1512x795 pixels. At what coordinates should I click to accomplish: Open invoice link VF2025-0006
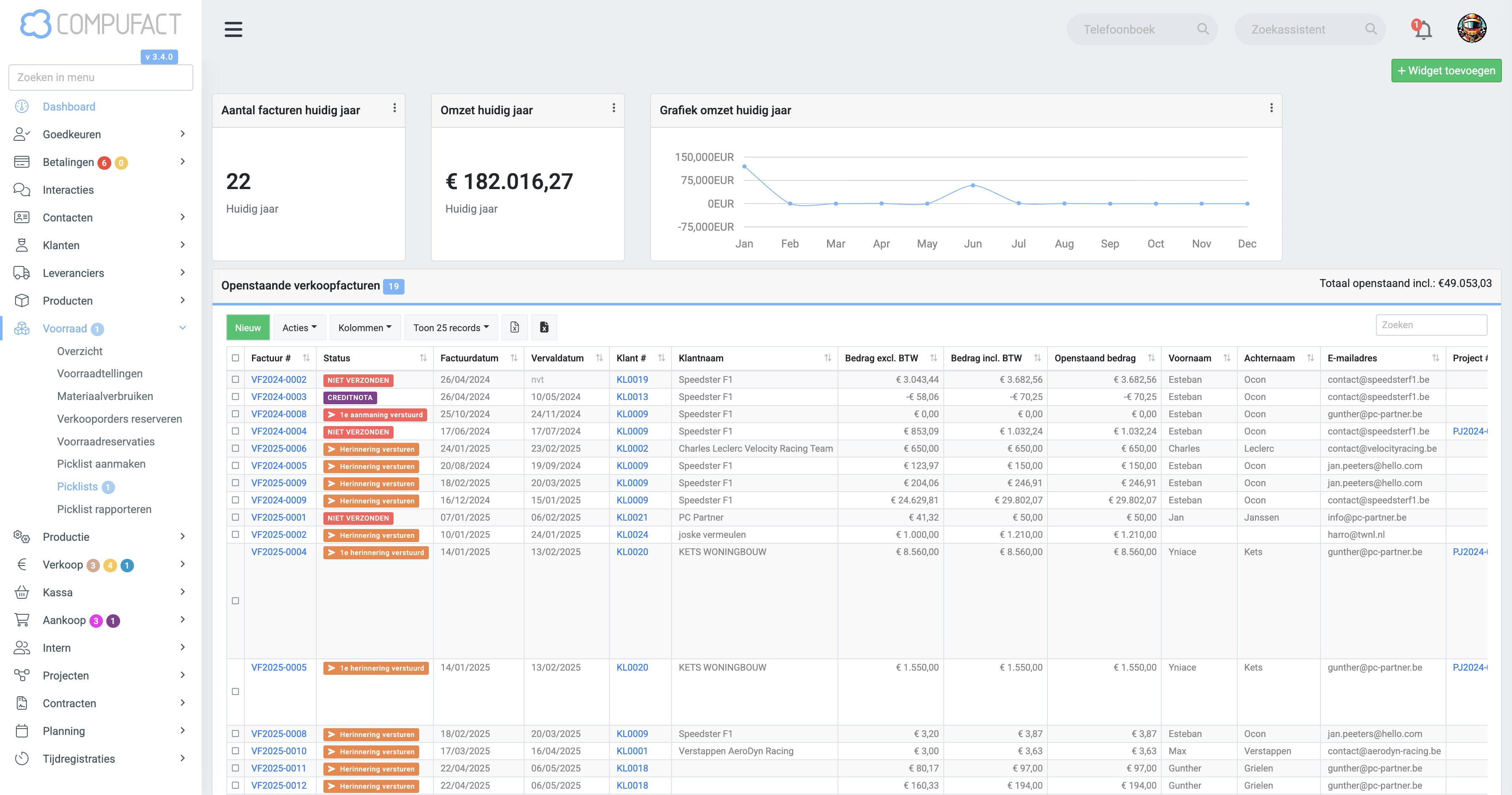pos(279,449)
